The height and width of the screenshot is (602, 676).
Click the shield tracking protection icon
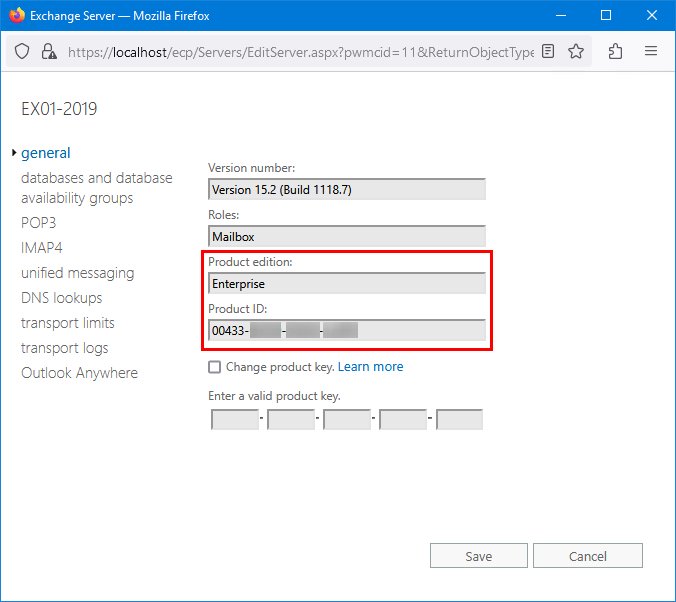(x=22, y=52)
